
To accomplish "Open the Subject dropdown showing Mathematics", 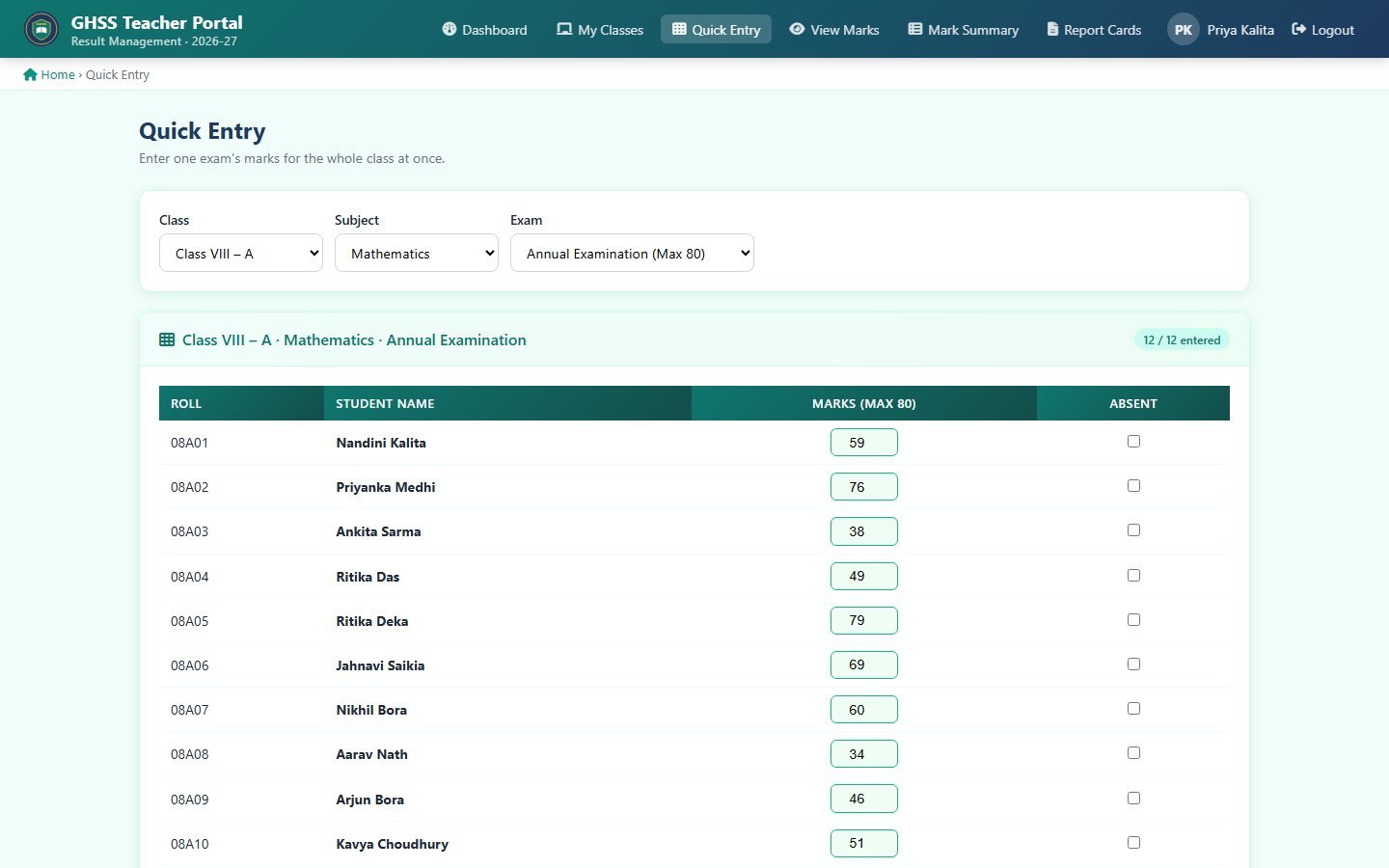I will click(417, 253).
